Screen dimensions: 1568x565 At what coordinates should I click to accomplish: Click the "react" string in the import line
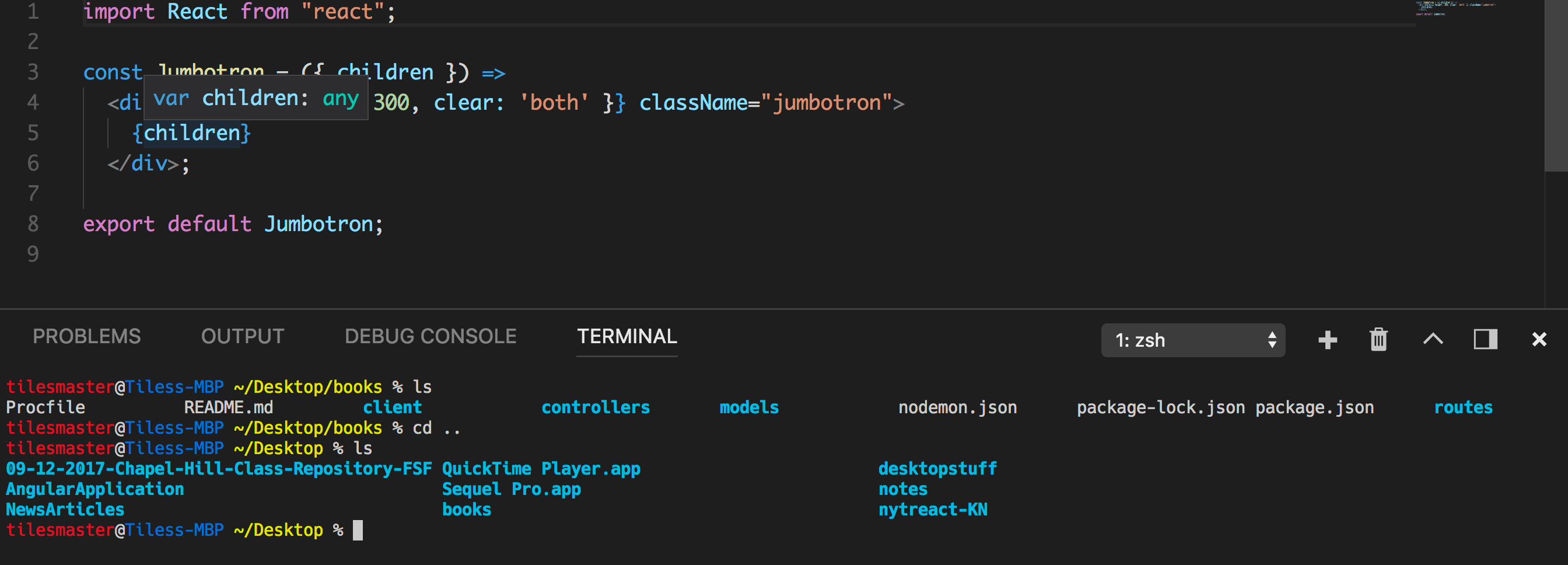[x=342, y=12]
